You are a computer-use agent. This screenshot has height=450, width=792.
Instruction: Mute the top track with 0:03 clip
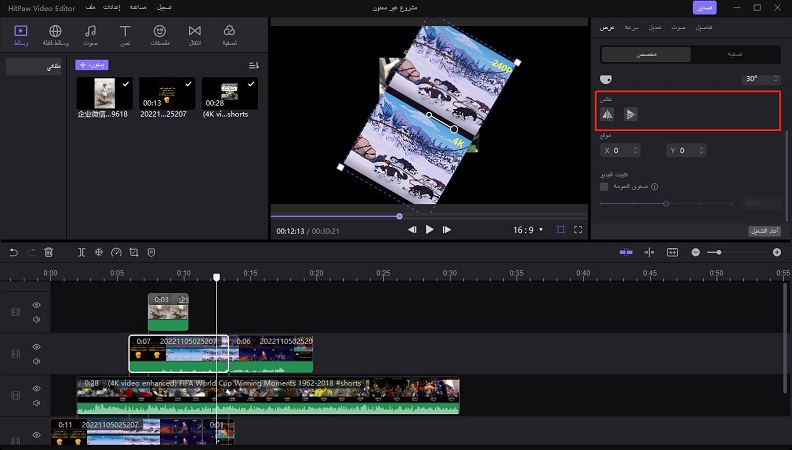36,319
